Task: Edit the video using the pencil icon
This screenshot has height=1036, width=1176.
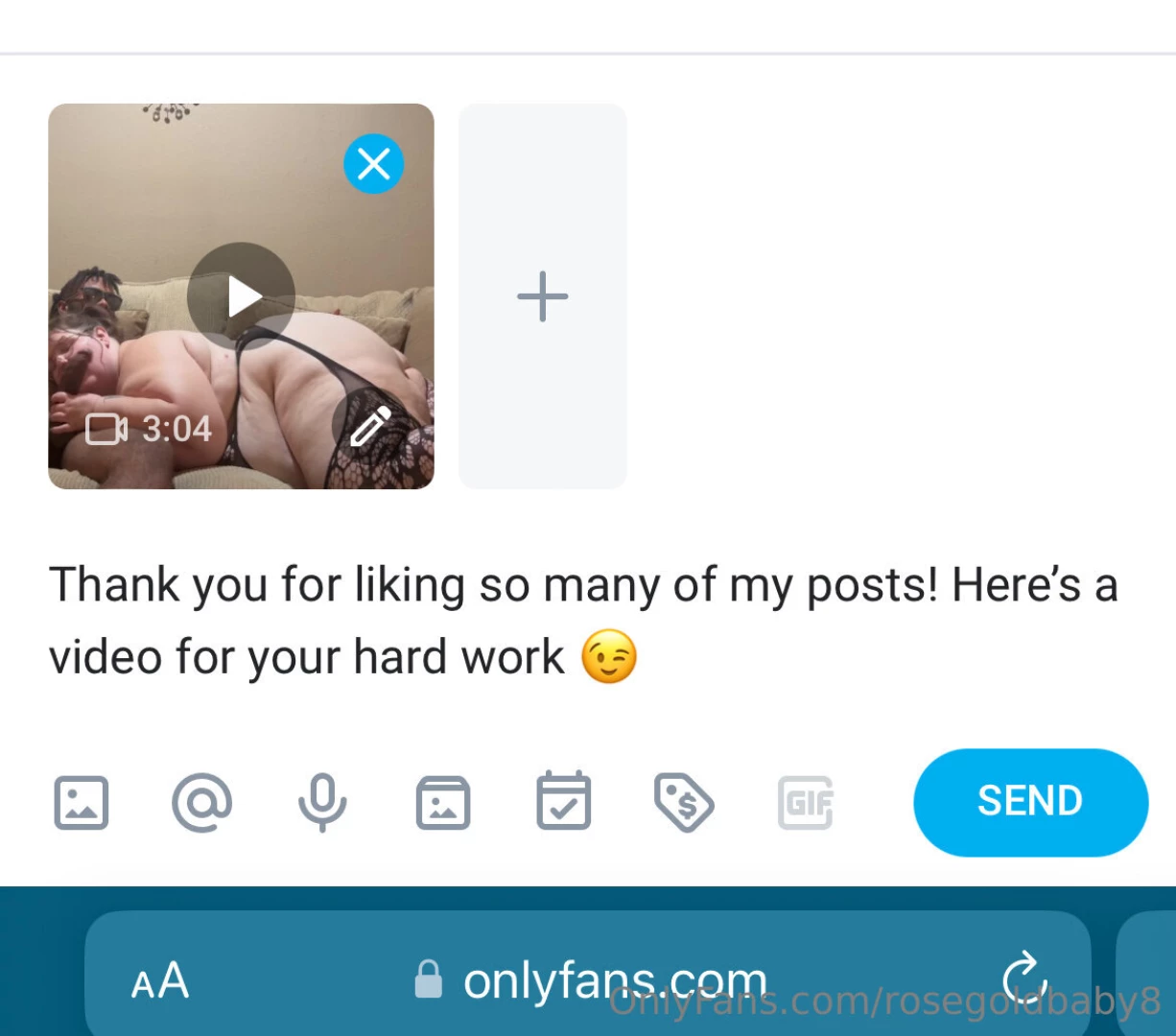Action: tap(371, 427)
